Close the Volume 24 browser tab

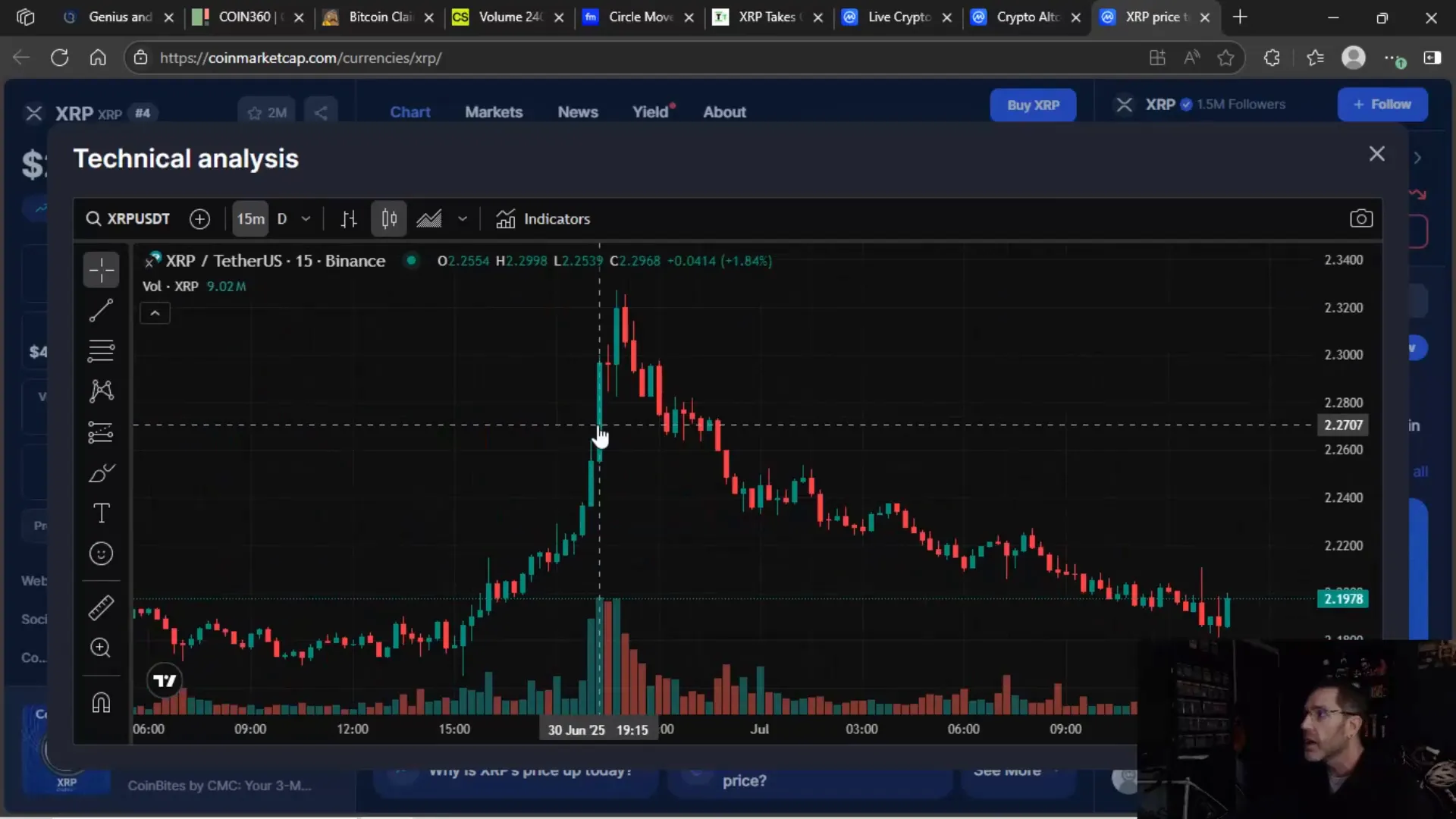pyautogui.click(x=559, y=17)
